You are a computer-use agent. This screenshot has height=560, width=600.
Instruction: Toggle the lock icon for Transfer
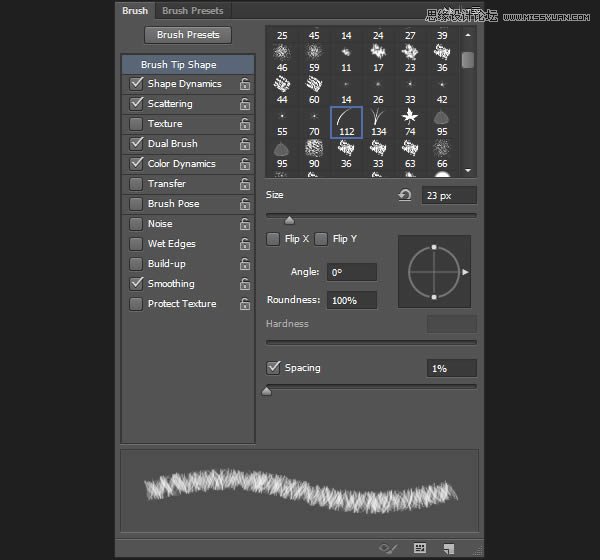point(245,184)
